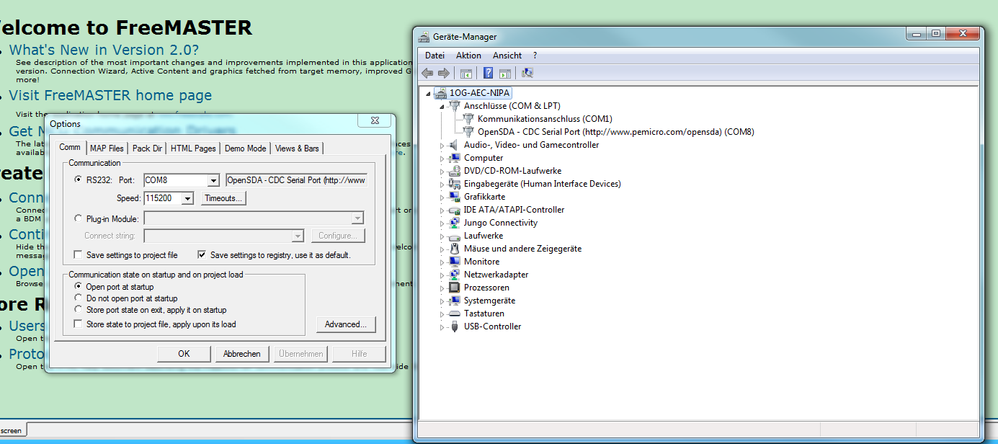Image resolution: width=998 pixels, height=444 pixels.
Task: Uncheck Save settings to registry checkbox
Action: 202,254
